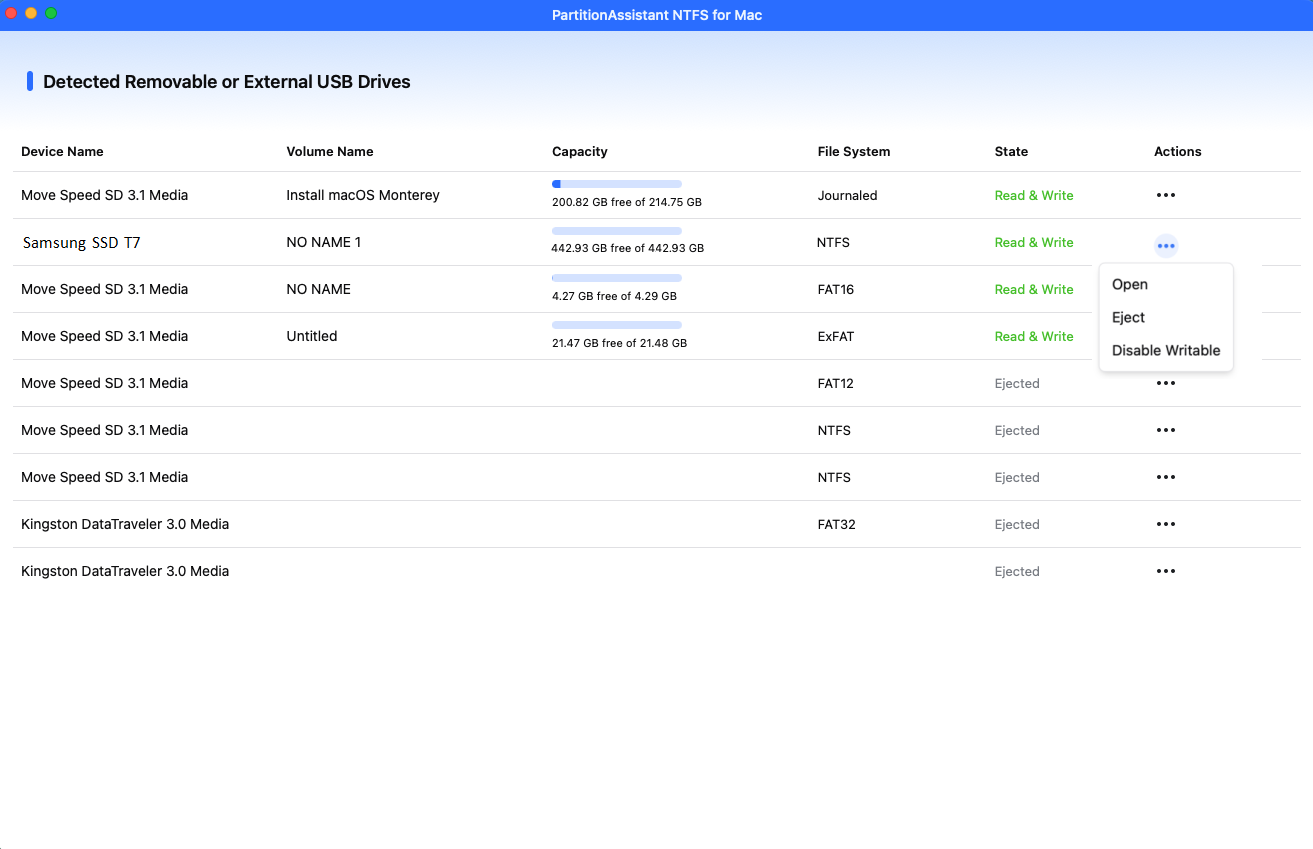
Task: Click the actions icon on the first ejected NTFS row
Action: pos(1165,430)
